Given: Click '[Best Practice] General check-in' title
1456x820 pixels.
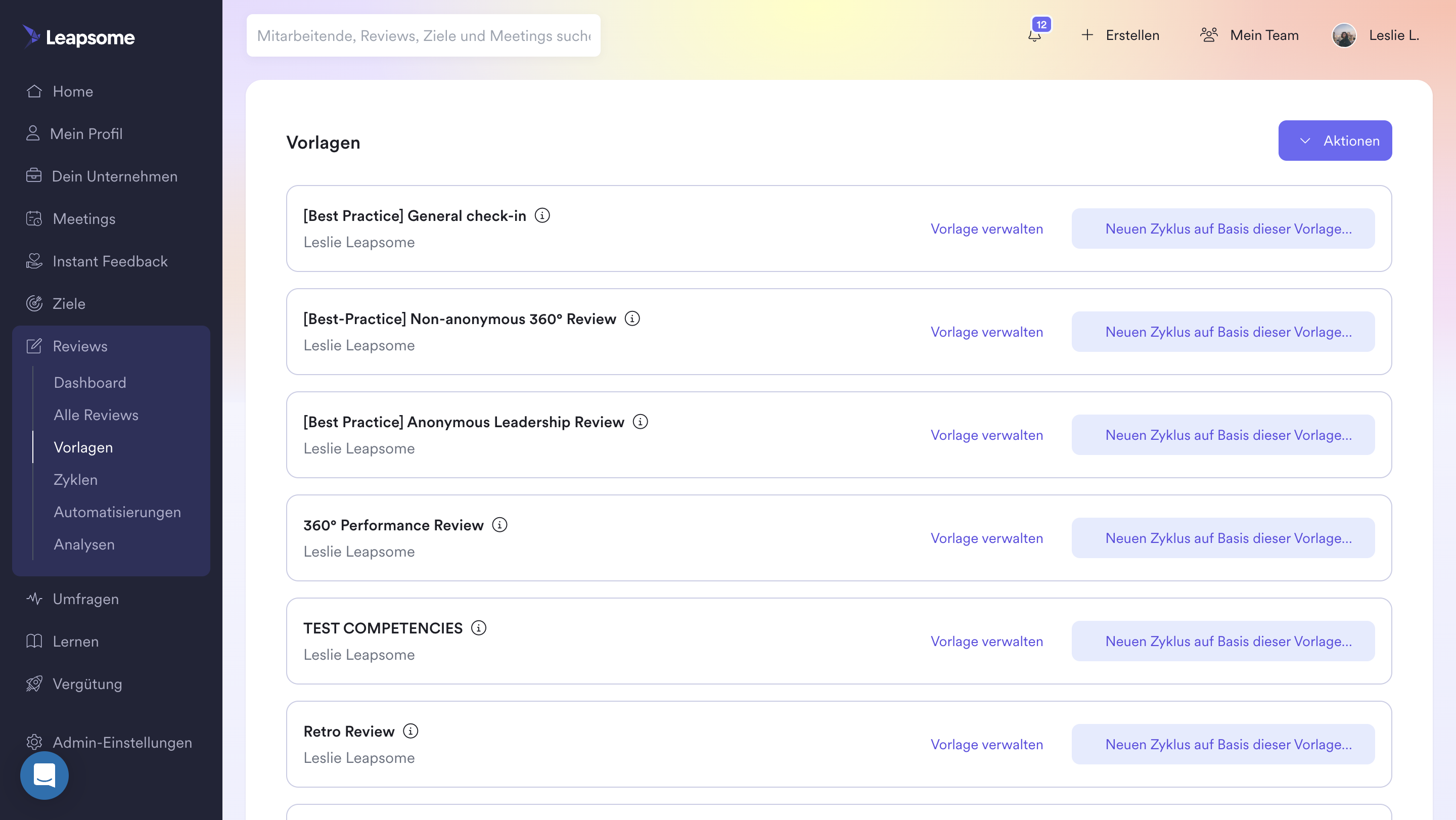Looking at the screenshot, I should [x=415, y=216].
